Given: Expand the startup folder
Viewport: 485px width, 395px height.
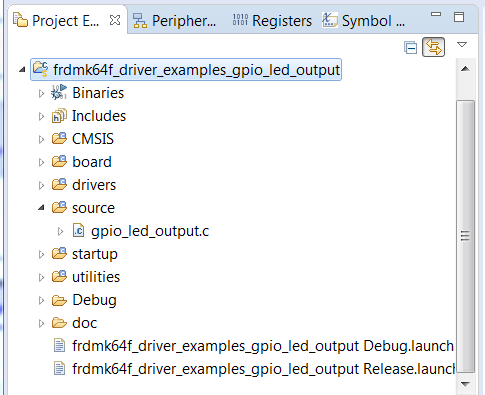Looking at the screenshot, I should click(41, 254).
